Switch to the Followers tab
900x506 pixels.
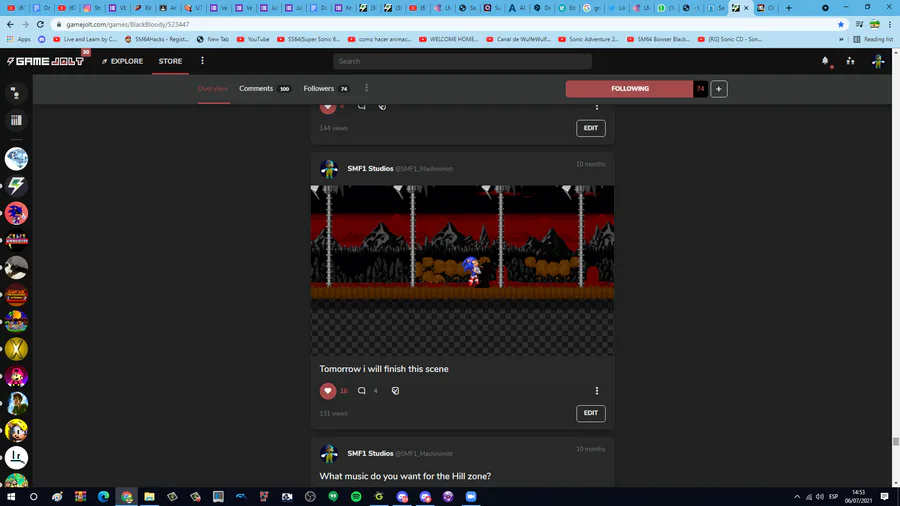[326, 88]
